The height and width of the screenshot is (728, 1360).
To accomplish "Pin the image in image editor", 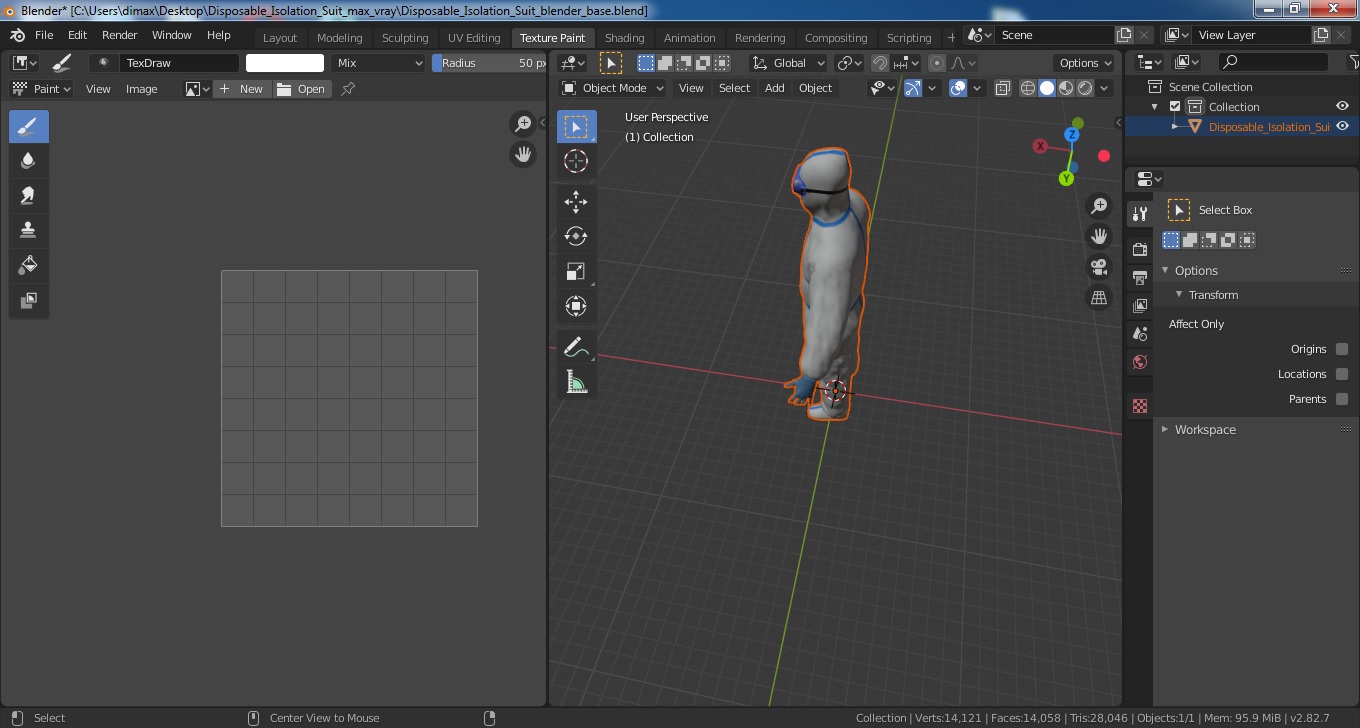I will pos(348,89).
